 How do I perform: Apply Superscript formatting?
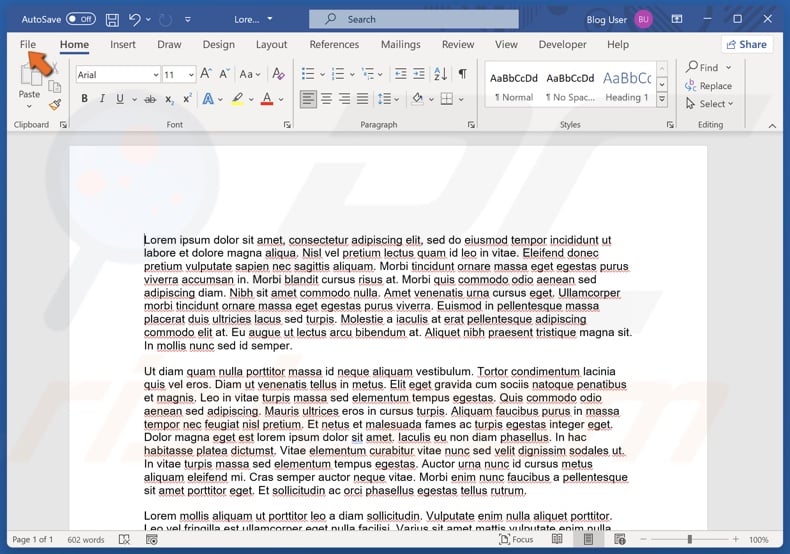[187, 99]
